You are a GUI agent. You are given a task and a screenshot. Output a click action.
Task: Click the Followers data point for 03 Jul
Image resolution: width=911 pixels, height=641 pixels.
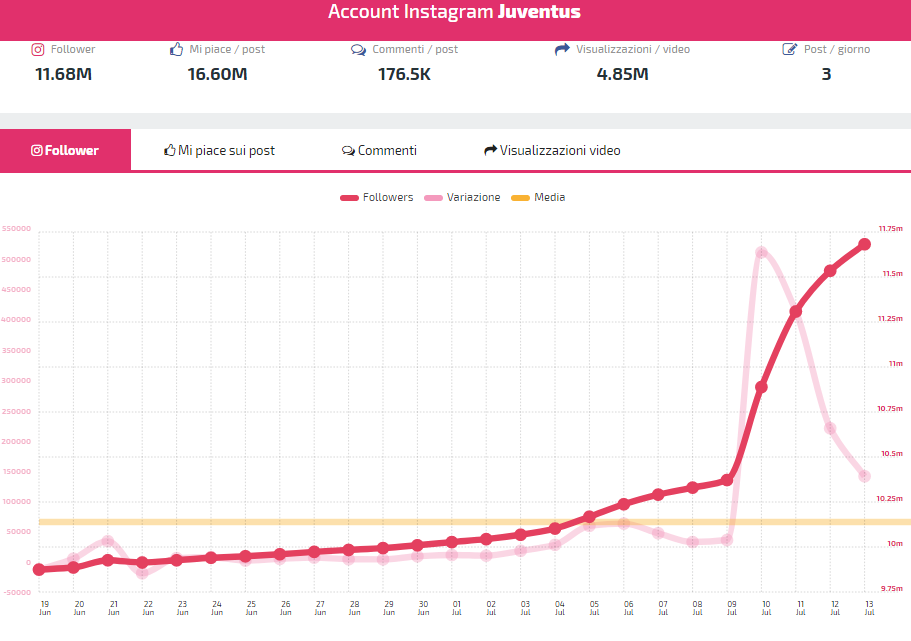(x=521, y=535)
